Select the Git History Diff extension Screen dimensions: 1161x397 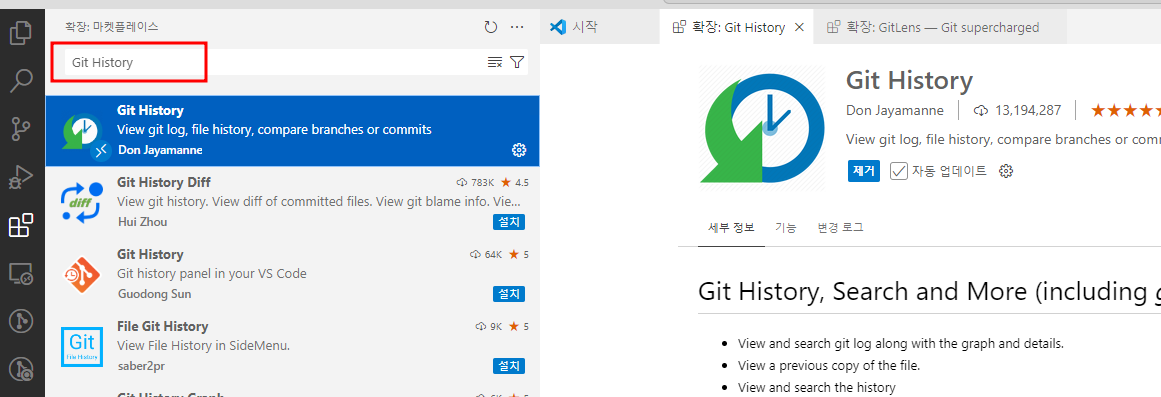click(292, 202)
